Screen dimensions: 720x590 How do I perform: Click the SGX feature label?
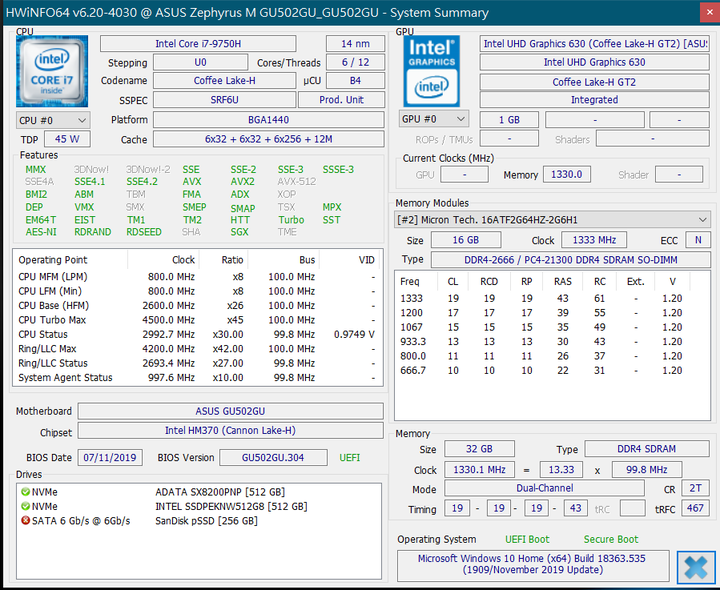click(239, 232)
